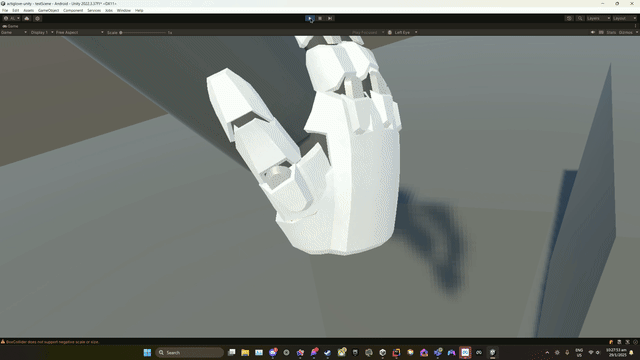Open the notification bell icon
The image size is (640, 360).
631,352
